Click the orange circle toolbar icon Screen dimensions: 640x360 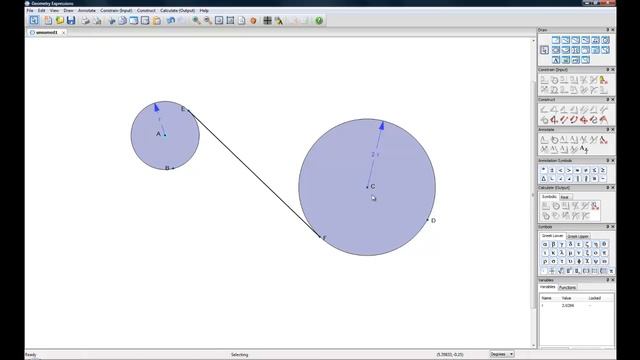point(253,20)
